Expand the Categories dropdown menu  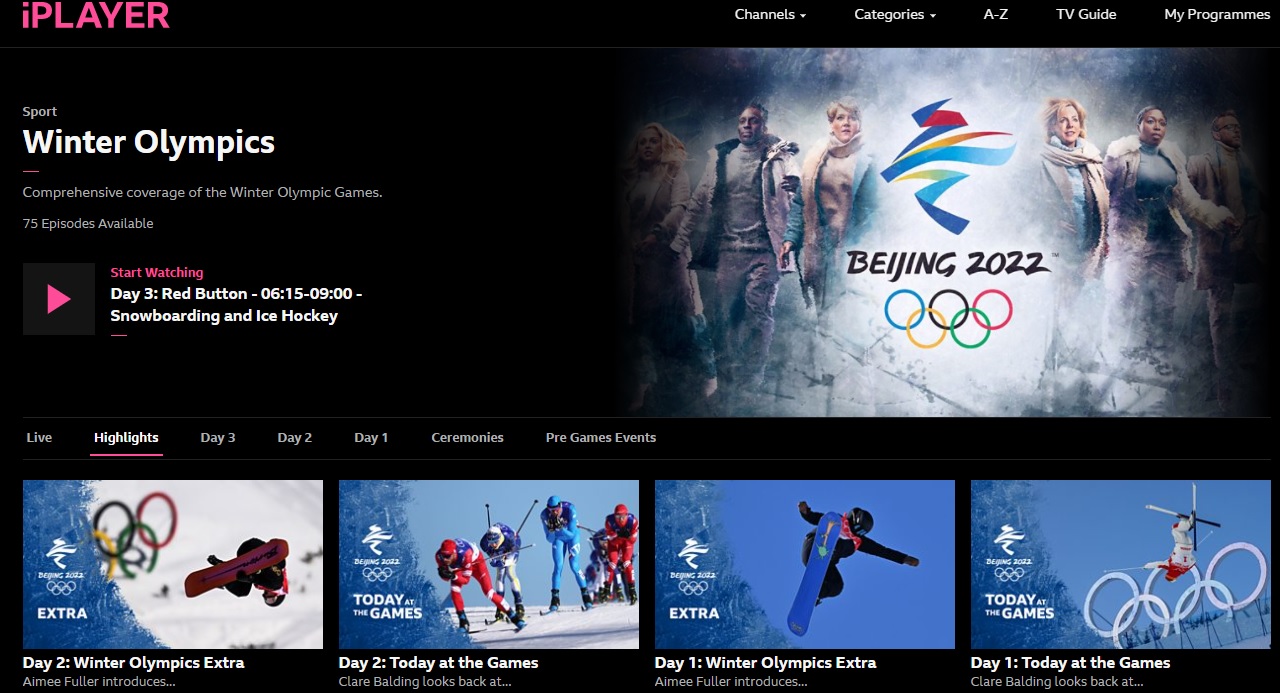click(x=895, y=14)
